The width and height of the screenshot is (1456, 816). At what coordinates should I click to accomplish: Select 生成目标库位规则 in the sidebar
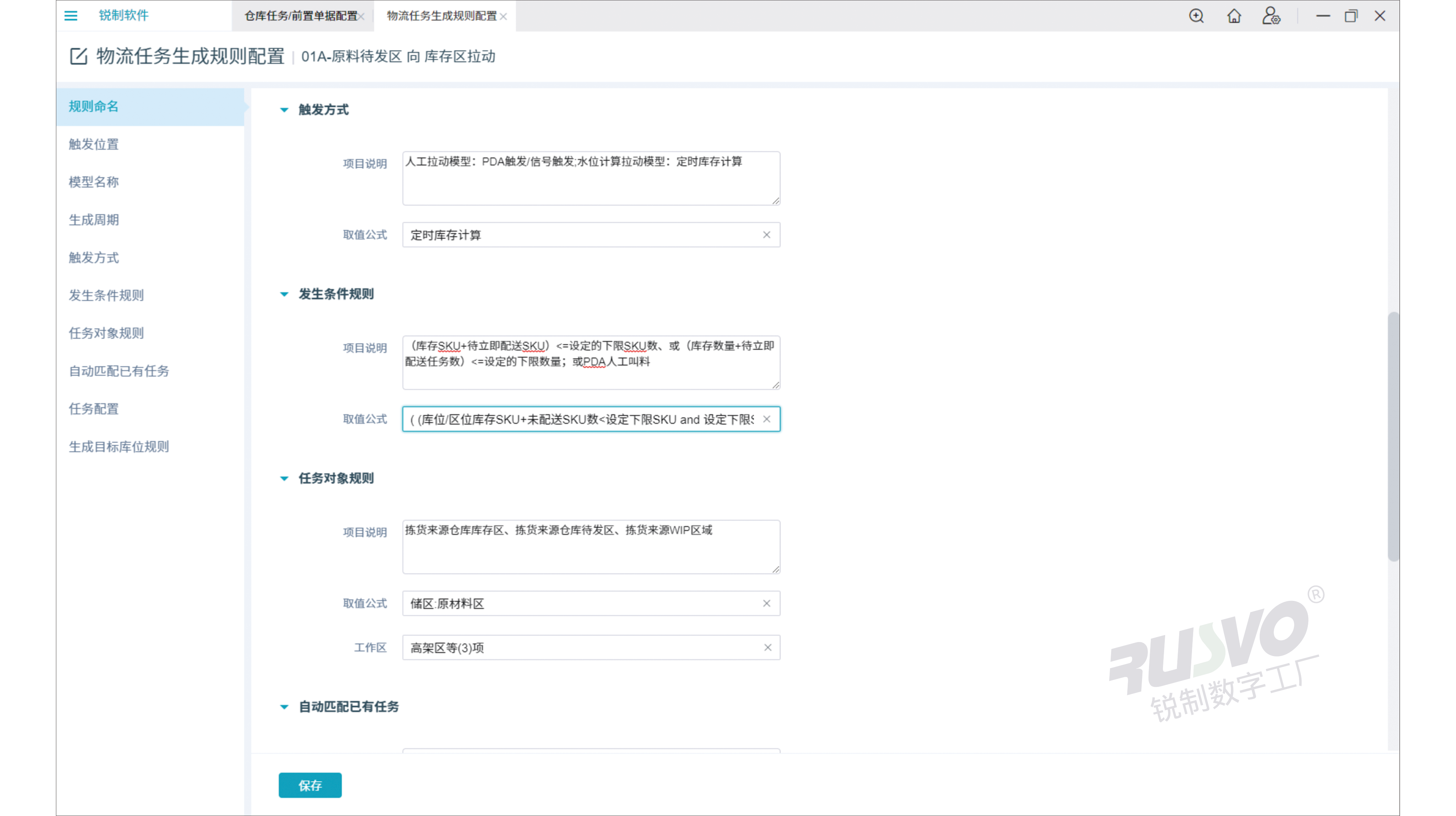coord(119,447)
